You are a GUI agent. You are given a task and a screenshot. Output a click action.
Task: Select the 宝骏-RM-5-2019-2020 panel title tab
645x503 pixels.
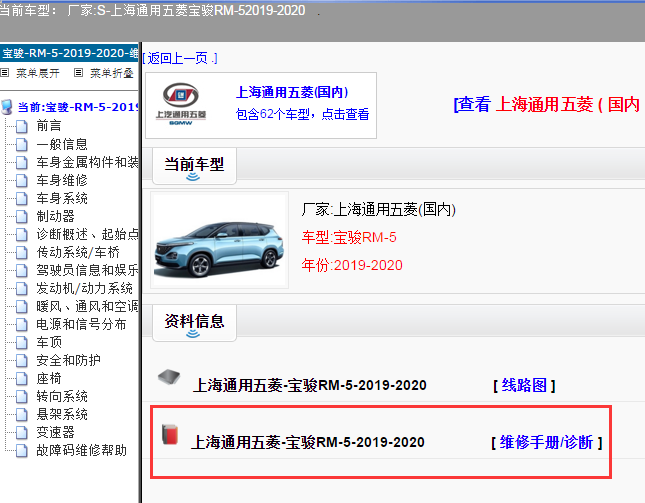(69, 53)
